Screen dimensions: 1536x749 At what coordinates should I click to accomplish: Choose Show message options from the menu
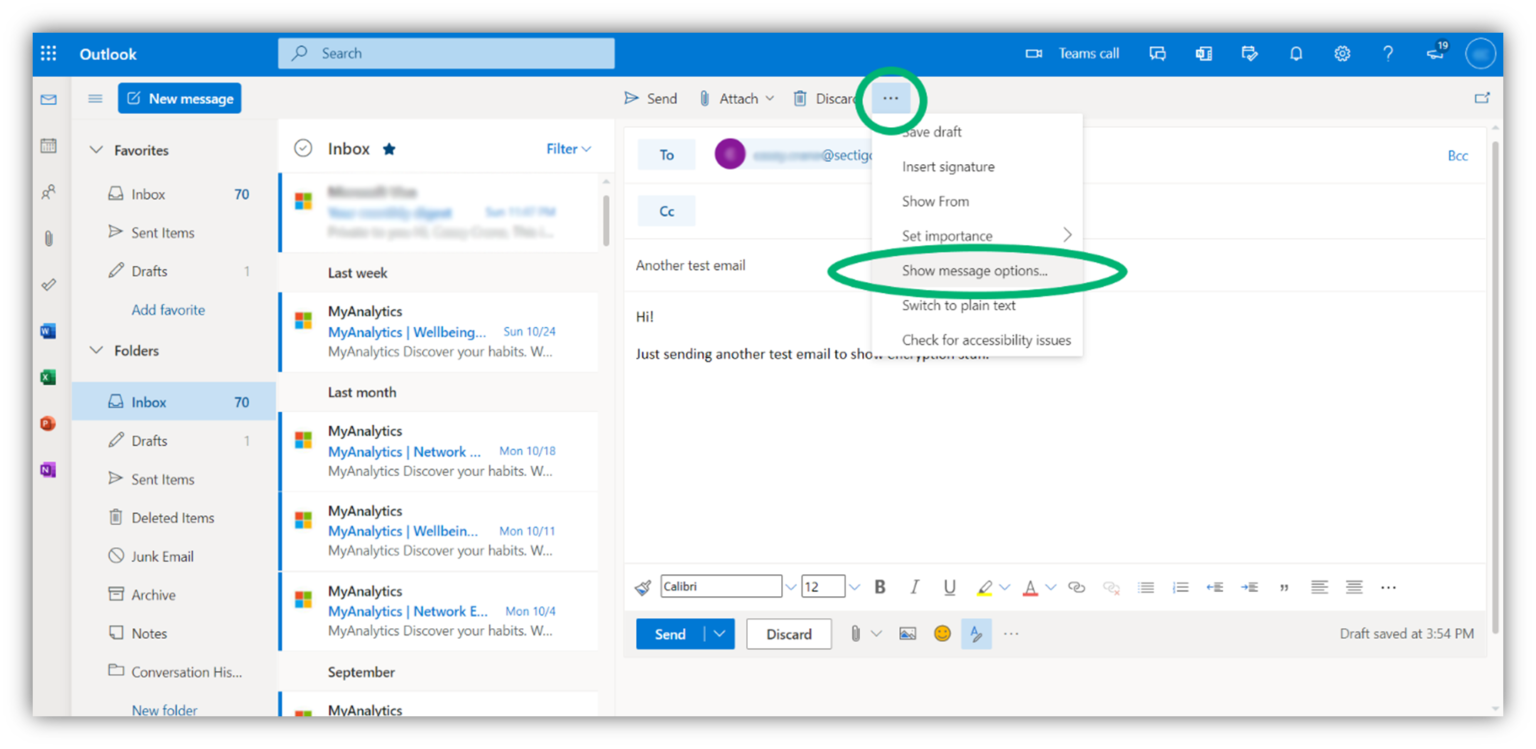click(x=975, y=270)
